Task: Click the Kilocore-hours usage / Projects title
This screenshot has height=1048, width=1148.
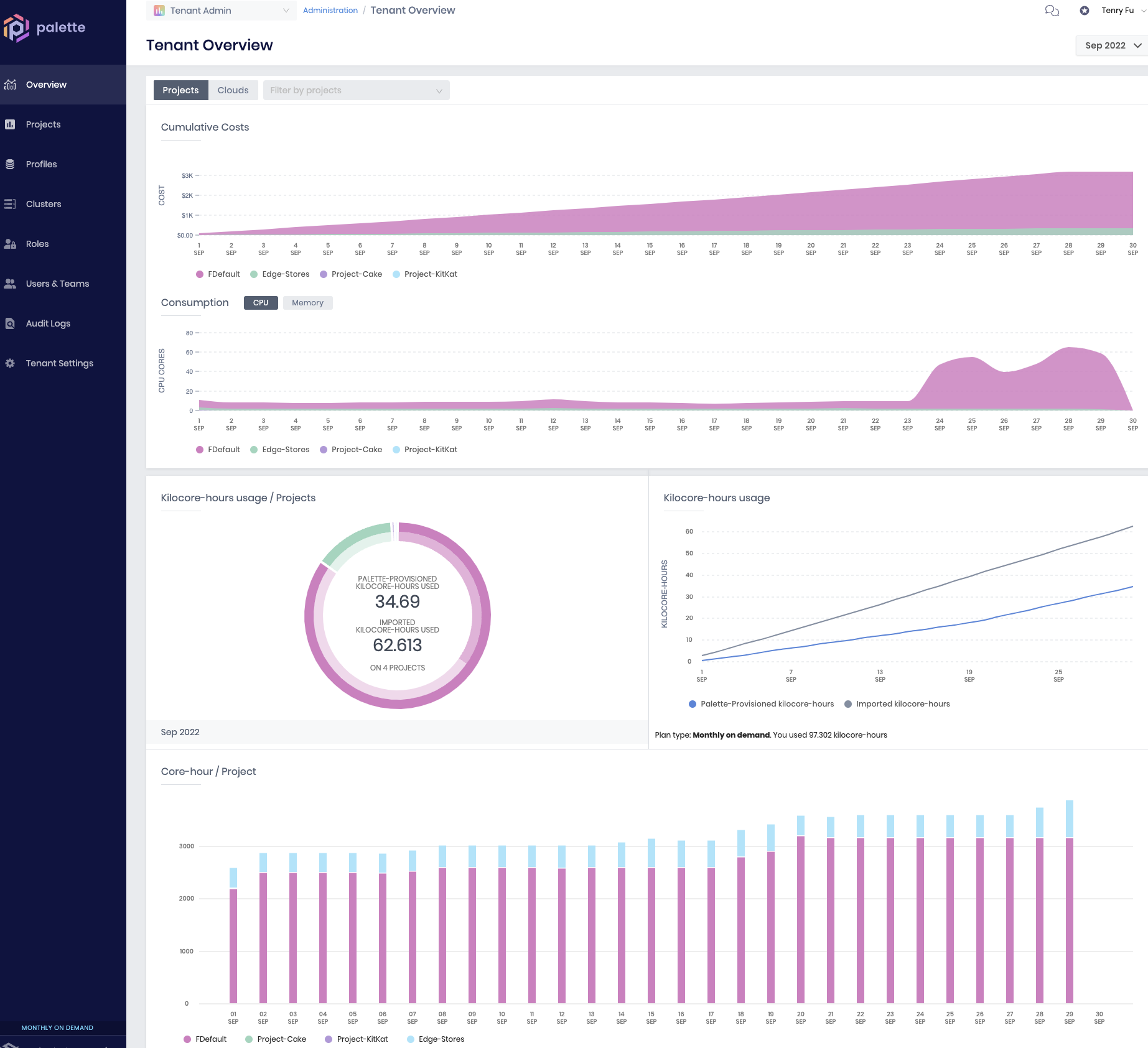Action: [x=238, y=498]
